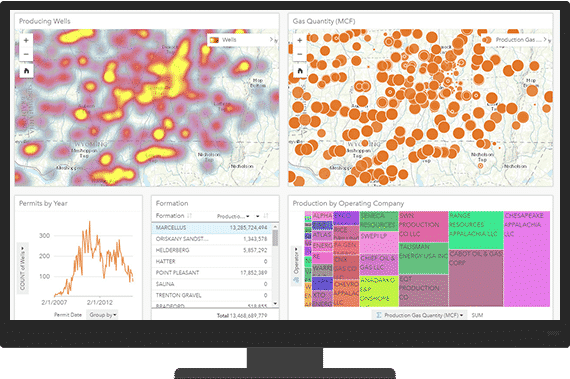Image resolution: width=570 pixels, height=379 pixels.
Task: Sort table by Production column arrows
Action: point(266,216)
